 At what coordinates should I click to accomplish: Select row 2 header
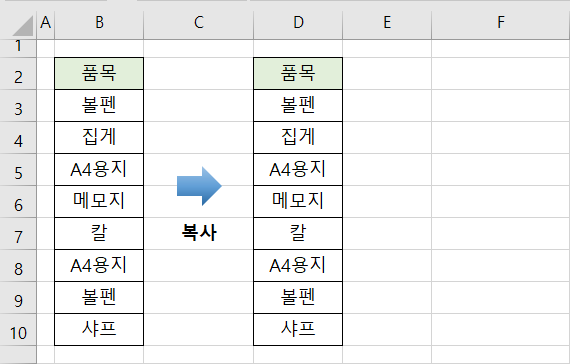(18, 74)
